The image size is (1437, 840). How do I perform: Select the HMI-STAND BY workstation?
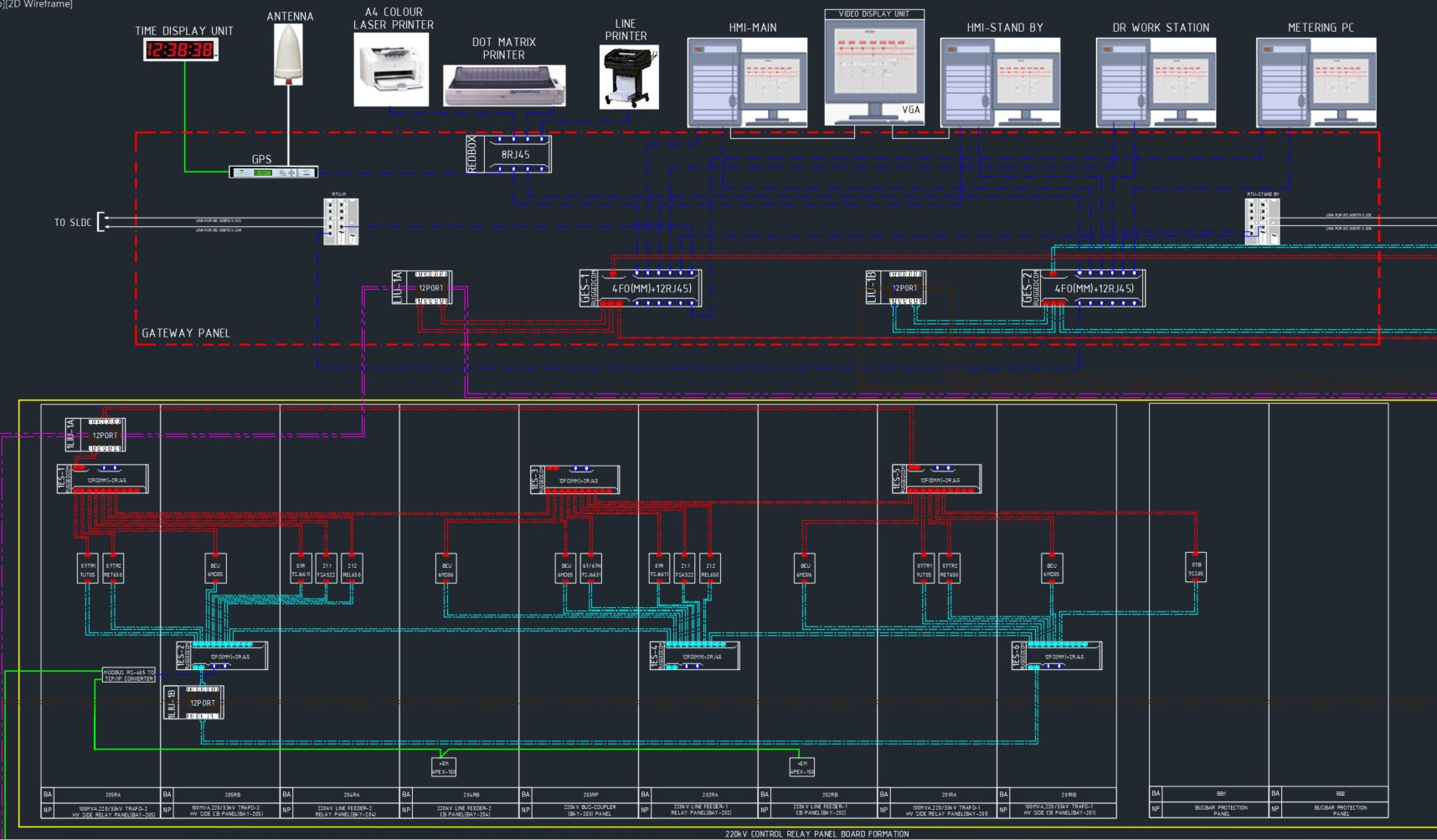[1000, 82]
